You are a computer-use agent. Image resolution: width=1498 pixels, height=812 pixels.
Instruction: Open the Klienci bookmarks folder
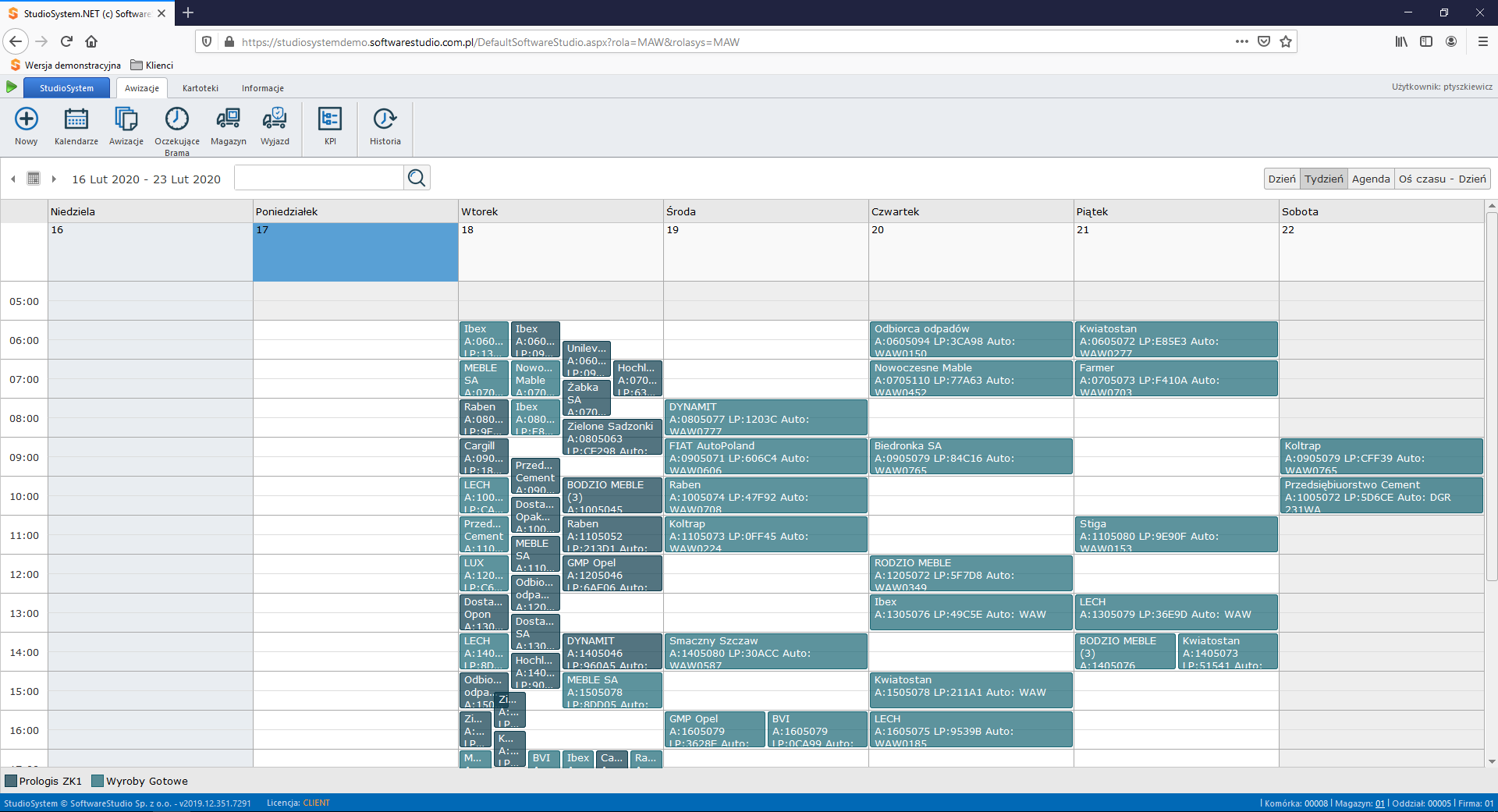click(x=151, y=65)
